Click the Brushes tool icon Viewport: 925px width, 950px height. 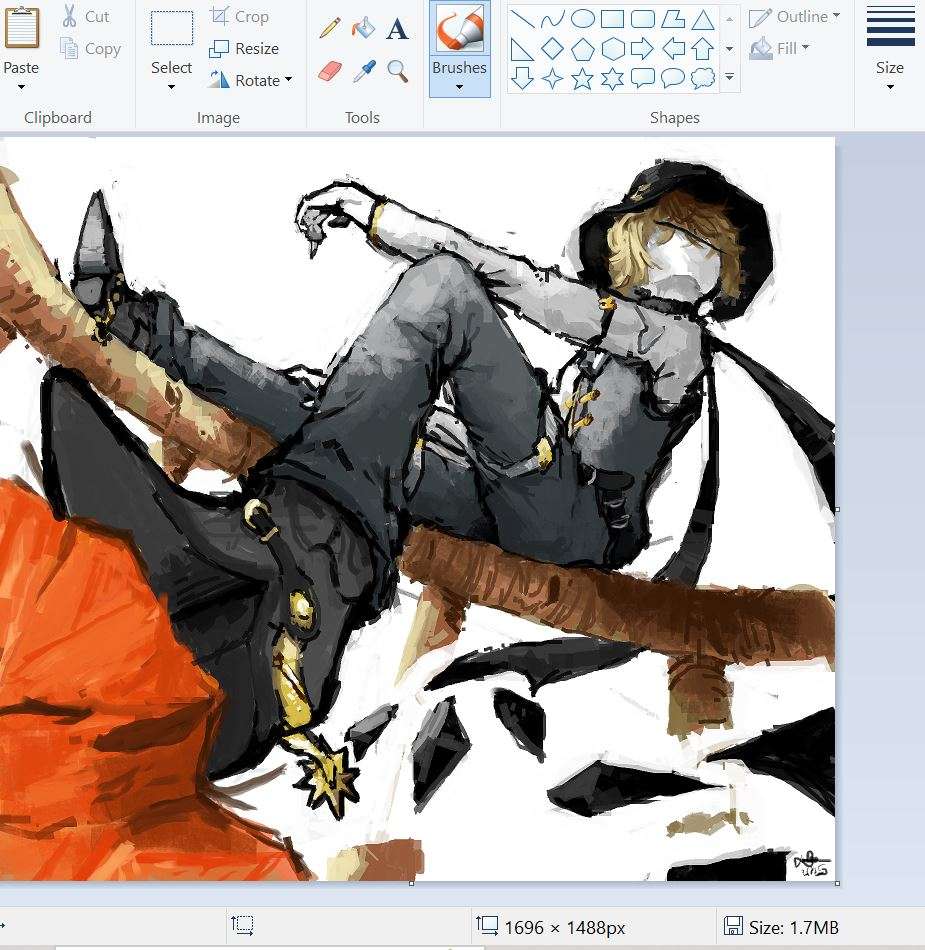click(460, 28)
